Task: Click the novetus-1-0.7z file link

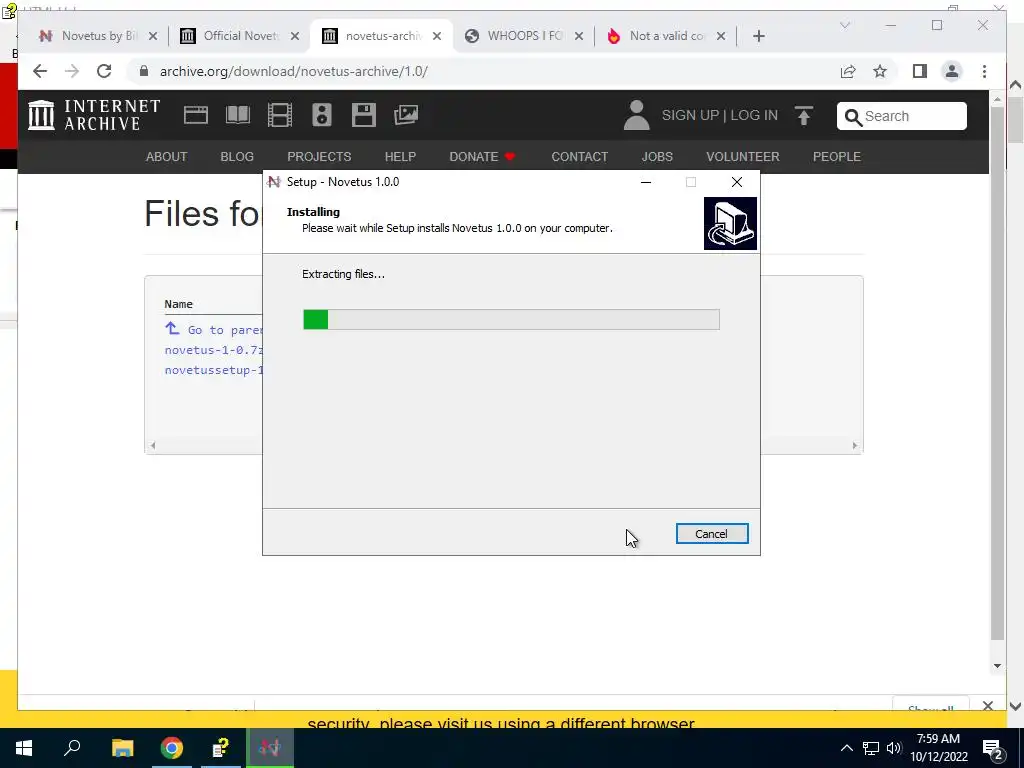Action: coord(214,350)
